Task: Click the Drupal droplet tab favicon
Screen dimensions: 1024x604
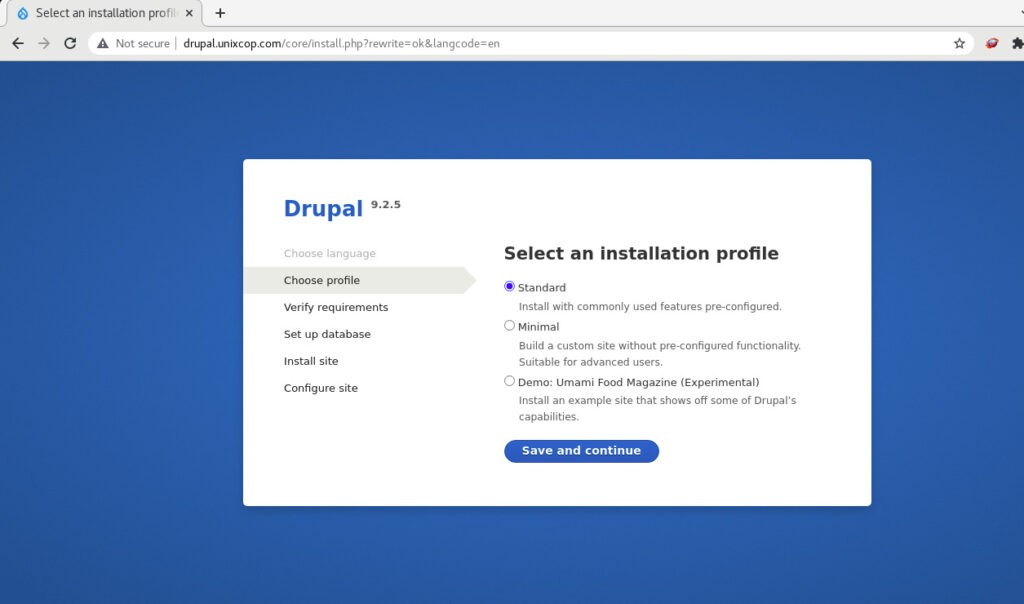Action: pos(22,13)
